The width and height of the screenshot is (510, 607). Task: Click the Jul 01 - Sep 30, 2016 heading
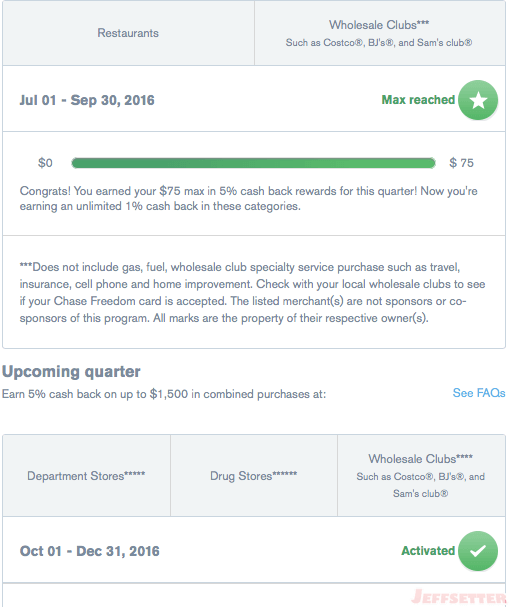(87, 100)
